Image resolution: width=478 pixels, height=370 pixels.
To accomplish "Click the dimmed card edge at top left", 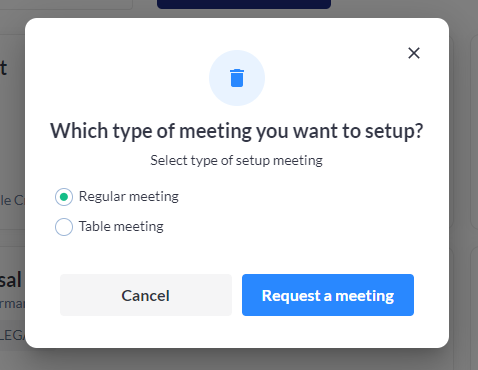I will pyautogui.click(x=66, y=4).
